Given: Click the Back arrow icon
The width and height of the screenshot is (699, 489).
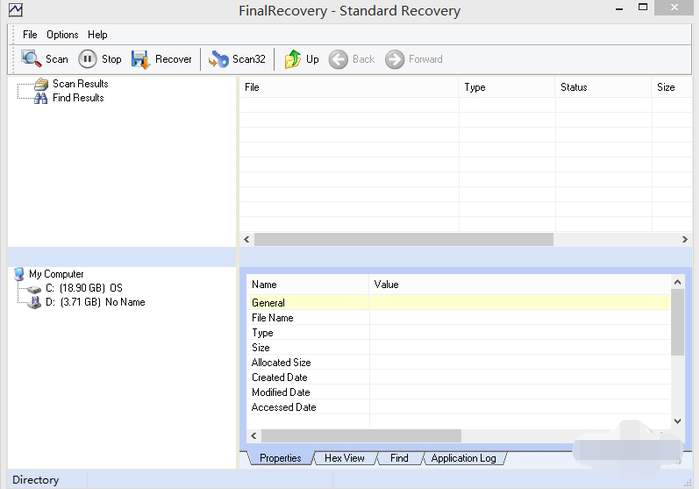Looking at the screenshot, I should pos(338,59).
